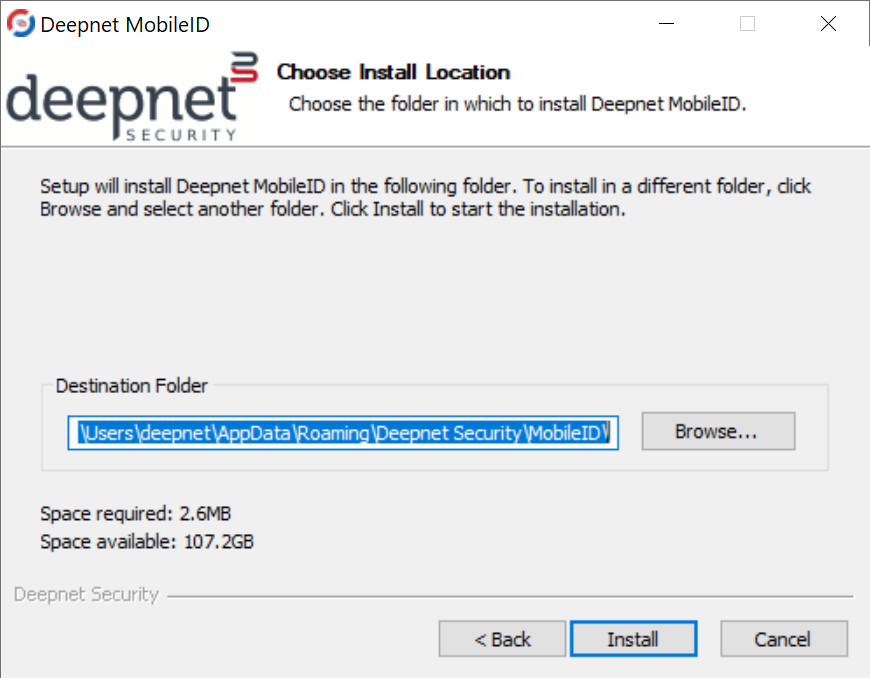870x678 pixels.
Task: Click the "Choose the folder in which" subtitle
Action: tap(517, 104)
